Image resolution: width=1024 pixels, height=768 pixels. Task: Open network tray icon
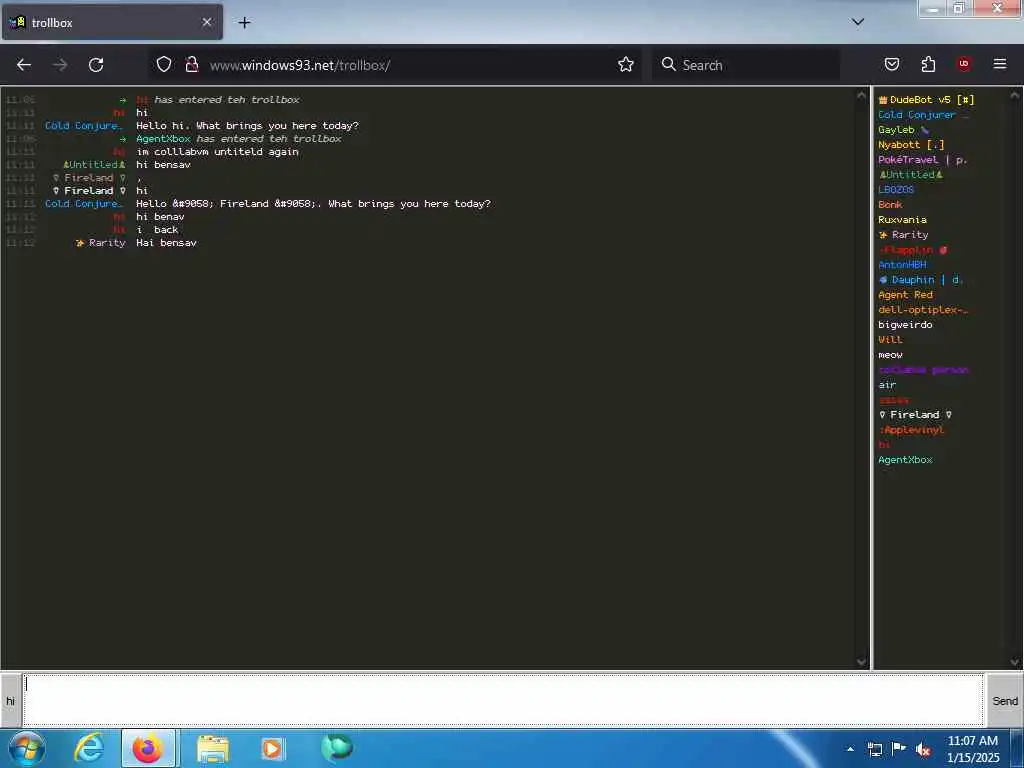[874, 750]
